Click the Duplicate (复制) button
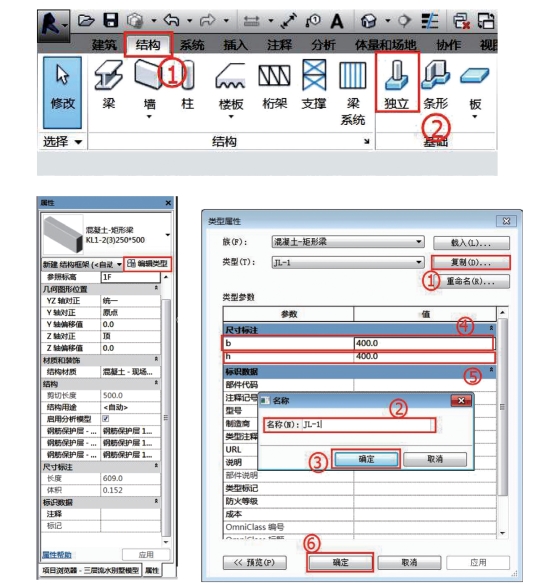The image size is (535, 585). click(x=470, y=263)
